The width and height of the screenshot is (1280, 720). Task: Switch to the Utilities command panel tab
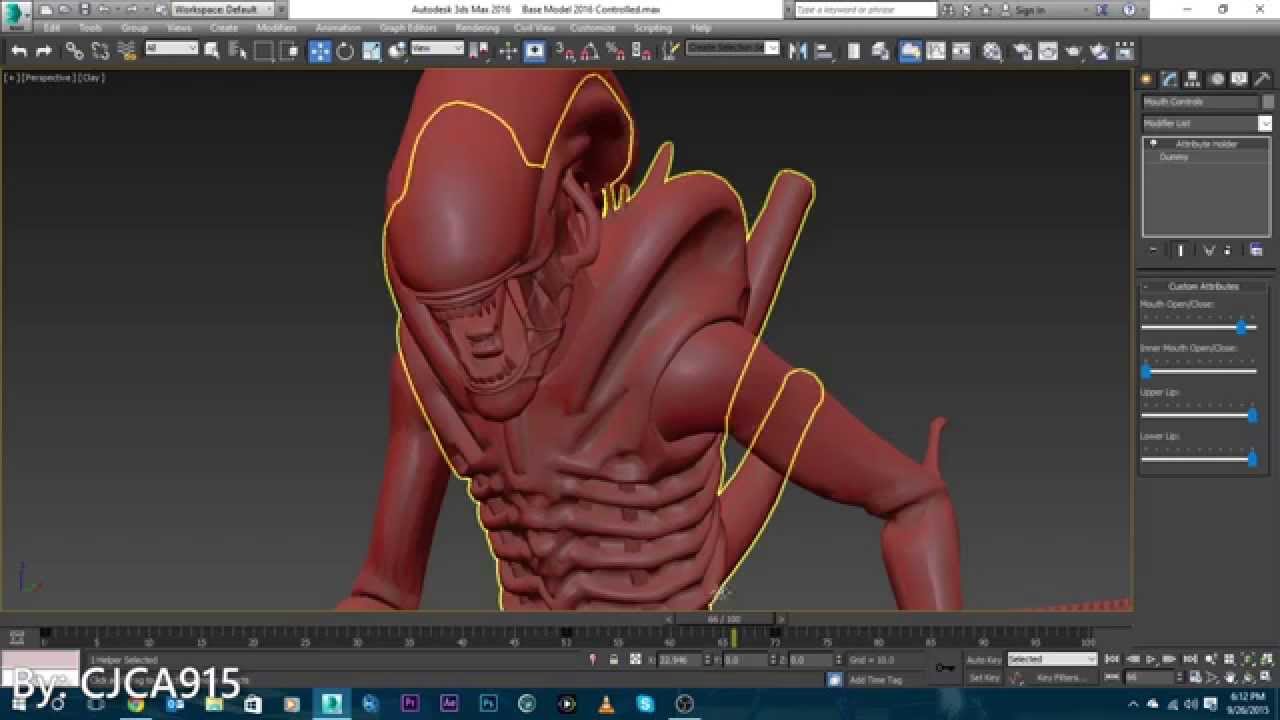click(1262, 79)
